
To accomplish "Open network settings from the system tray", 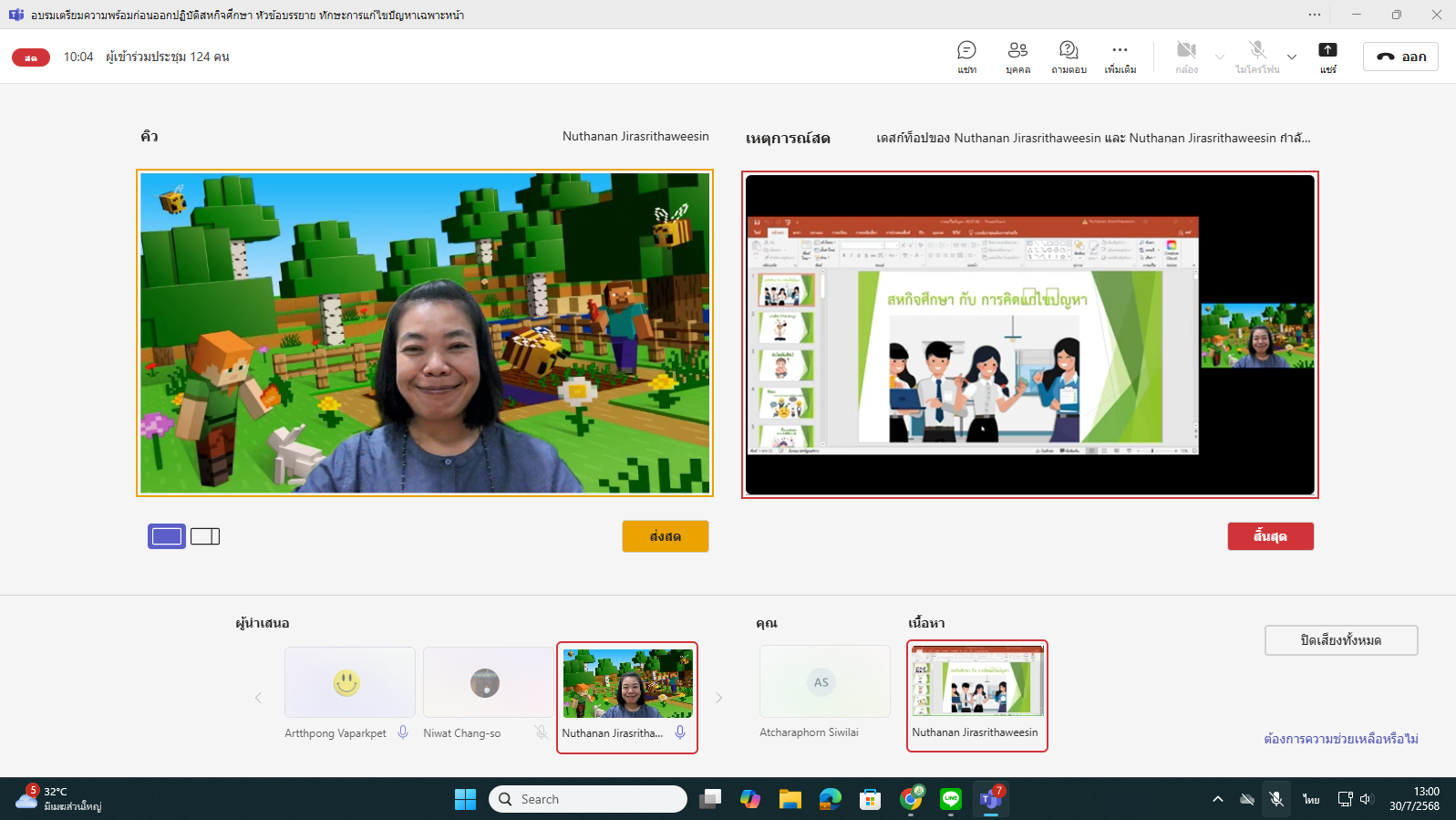I will pos(1345,799).
